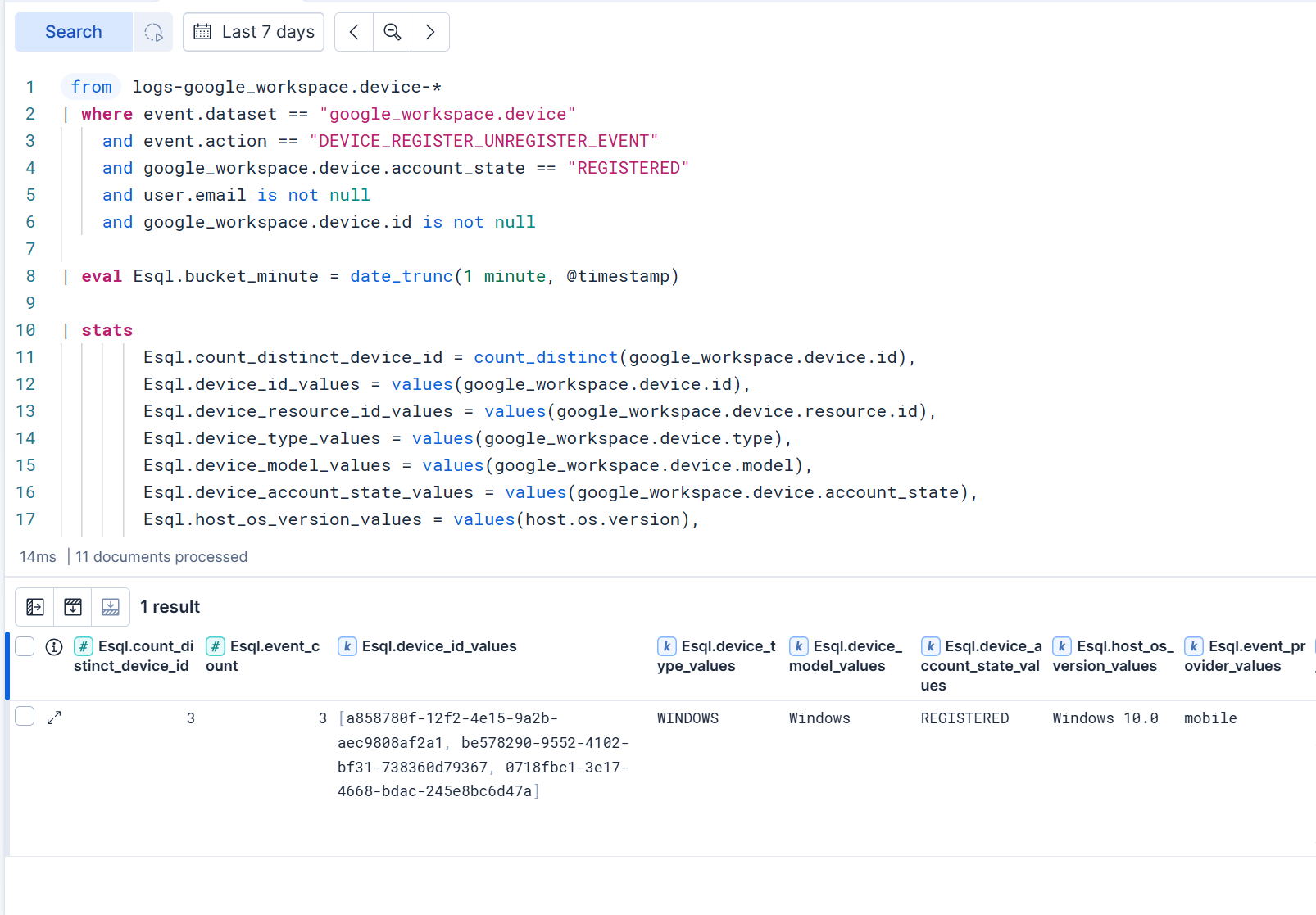Screen dimensions: 1316x915
Task: Click date_trunc function in the query
Action: click(402, 276)
